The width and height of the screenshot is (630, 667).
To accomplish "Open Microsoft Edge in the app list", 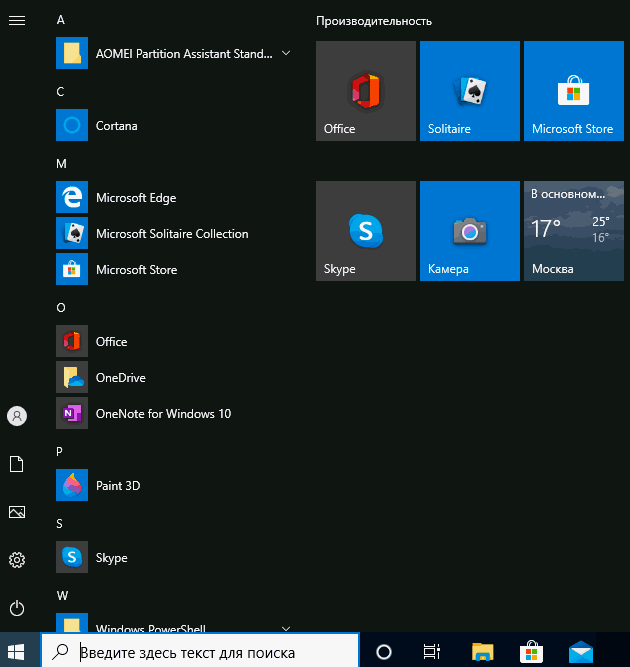I will (x=174, y=197).
